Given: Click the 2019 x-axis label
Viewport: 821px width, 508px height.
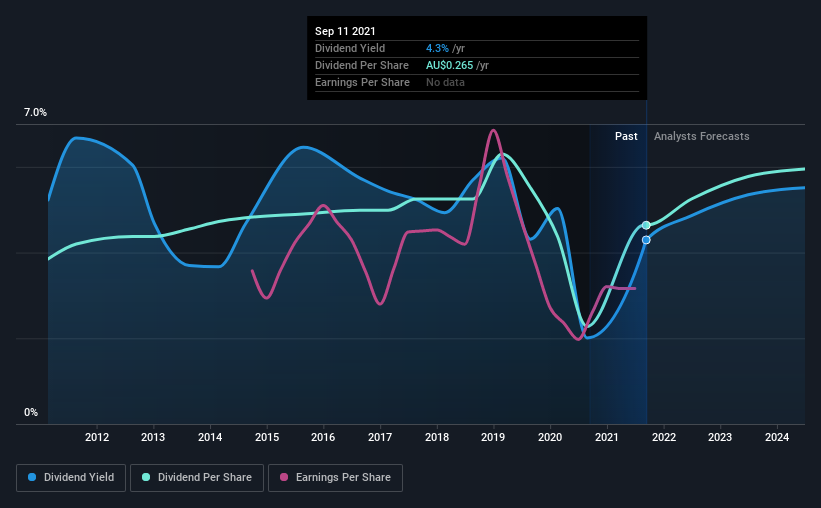Looking at the screenshot, I should click(493, 437).
